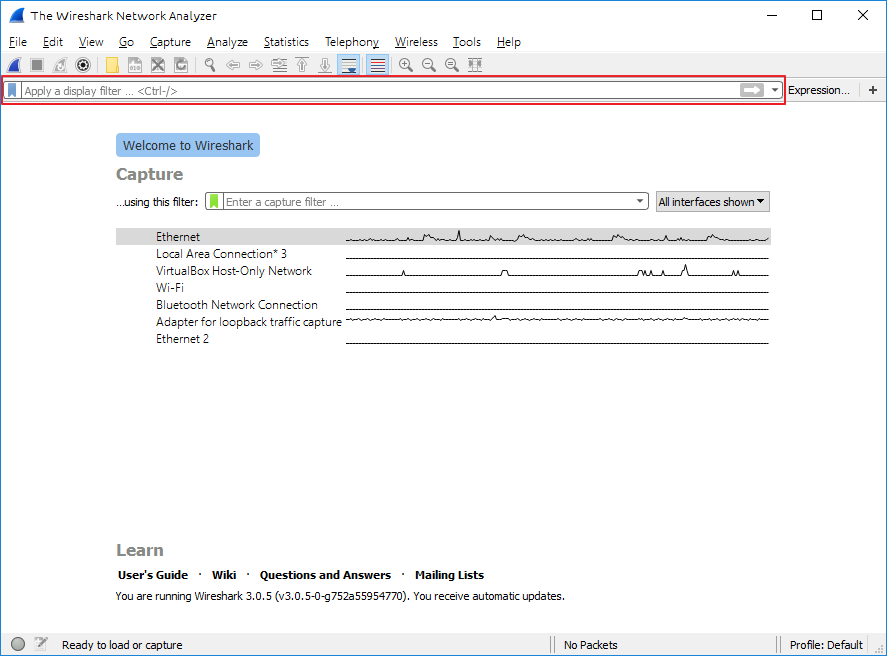Click the capture file comment pencil icon
887x656 pixels.
(x=41, y=644)
